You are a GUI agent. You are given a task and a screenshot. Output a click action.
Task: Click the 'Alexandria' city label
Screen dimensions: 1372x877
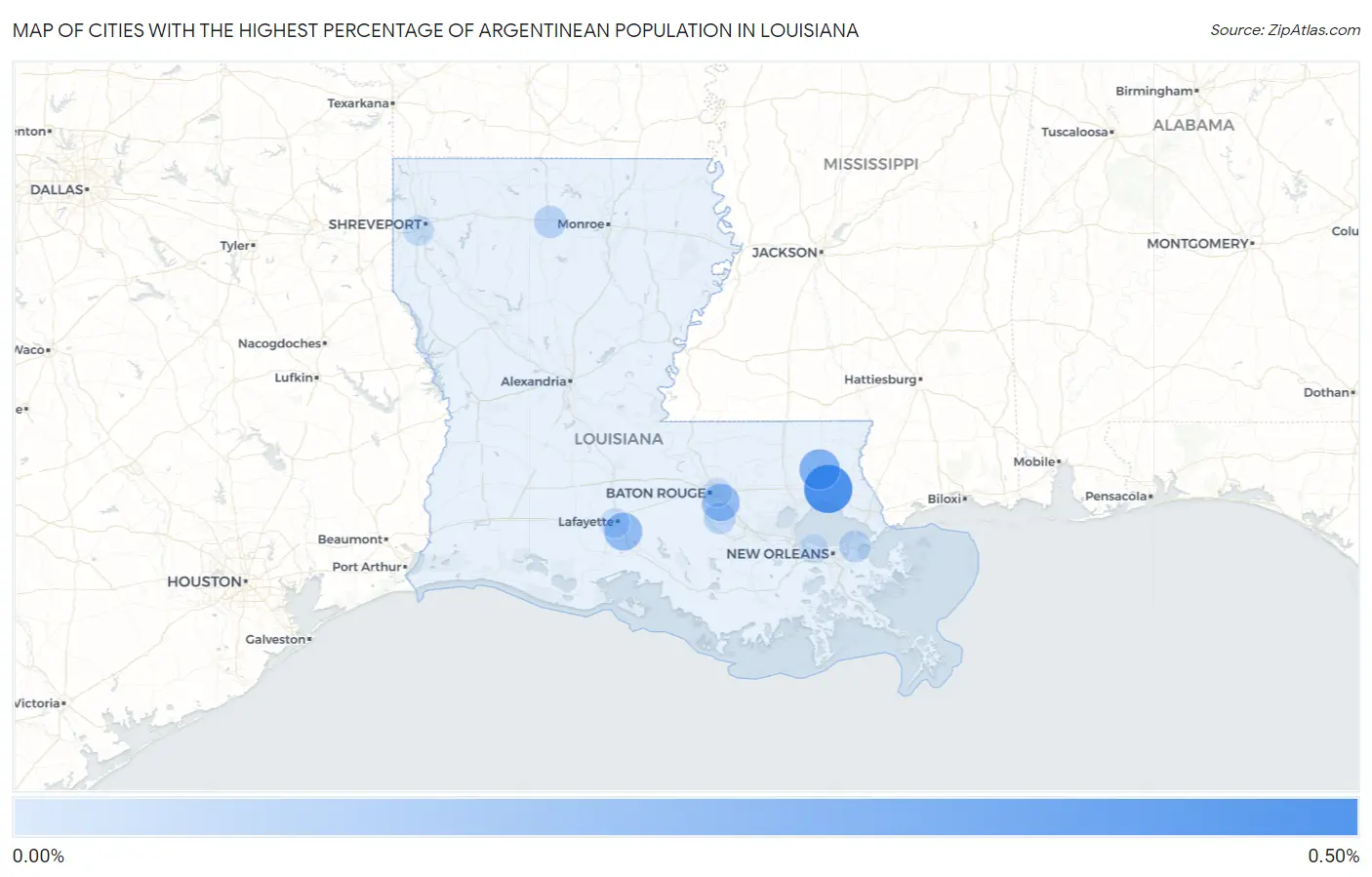point(534,381)
